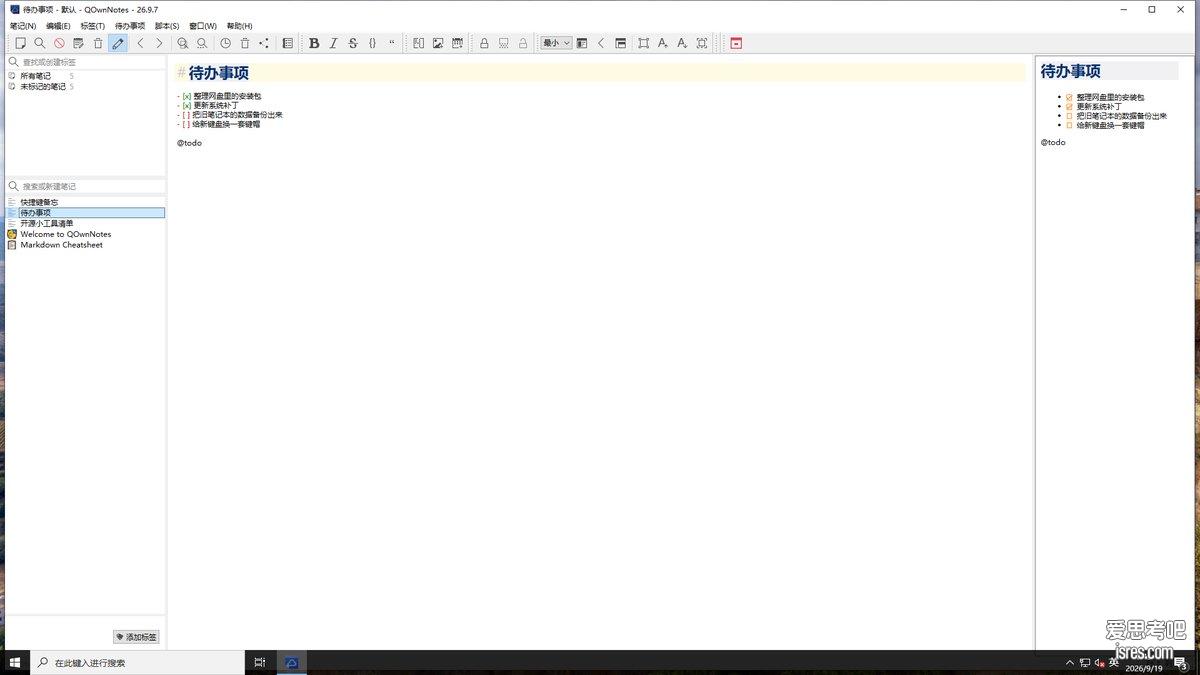
Task: Insert block quote icon
Action: [391, 43]
